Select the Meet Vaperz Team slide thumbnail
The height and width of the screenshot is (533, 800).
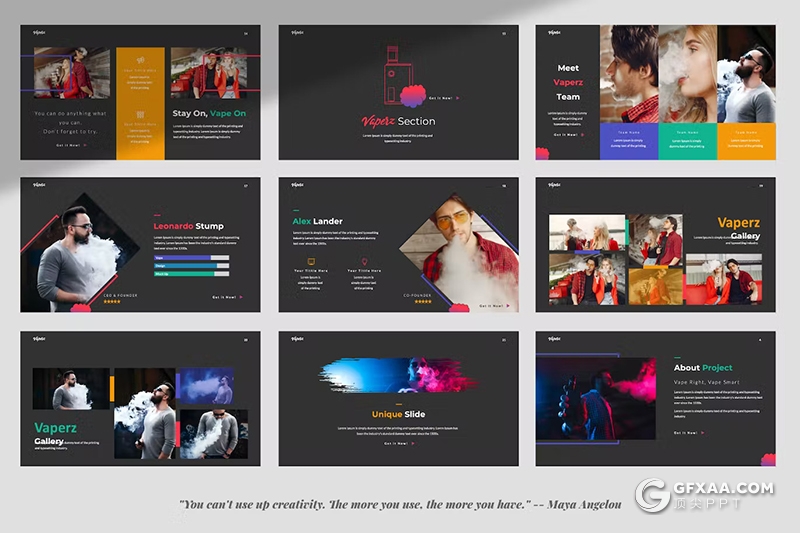(x=655, y=92)
